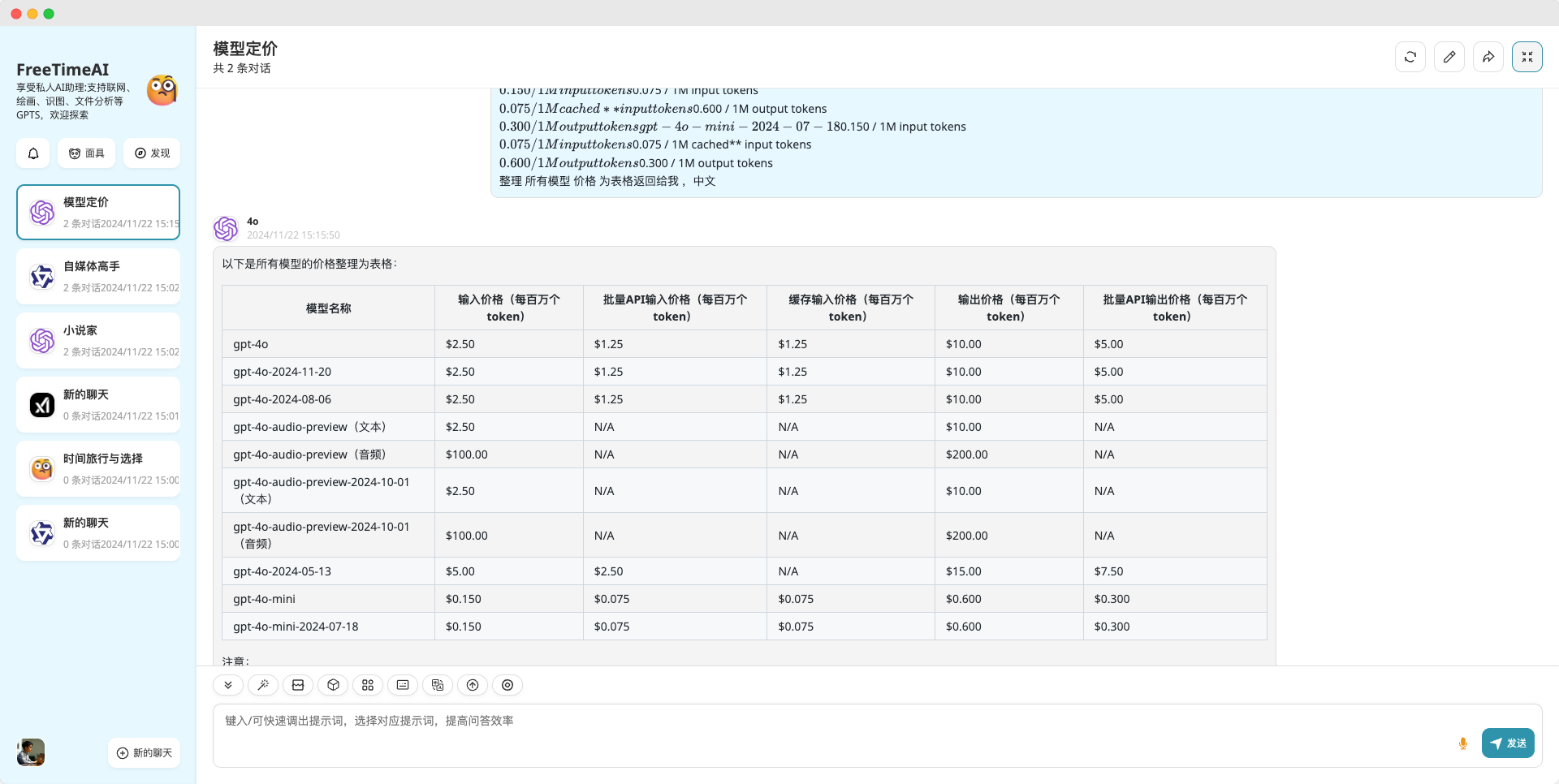Select the 小说家 conversation in sidebar
This screenshot has height=784, width=1559.
tap(98, 340)
